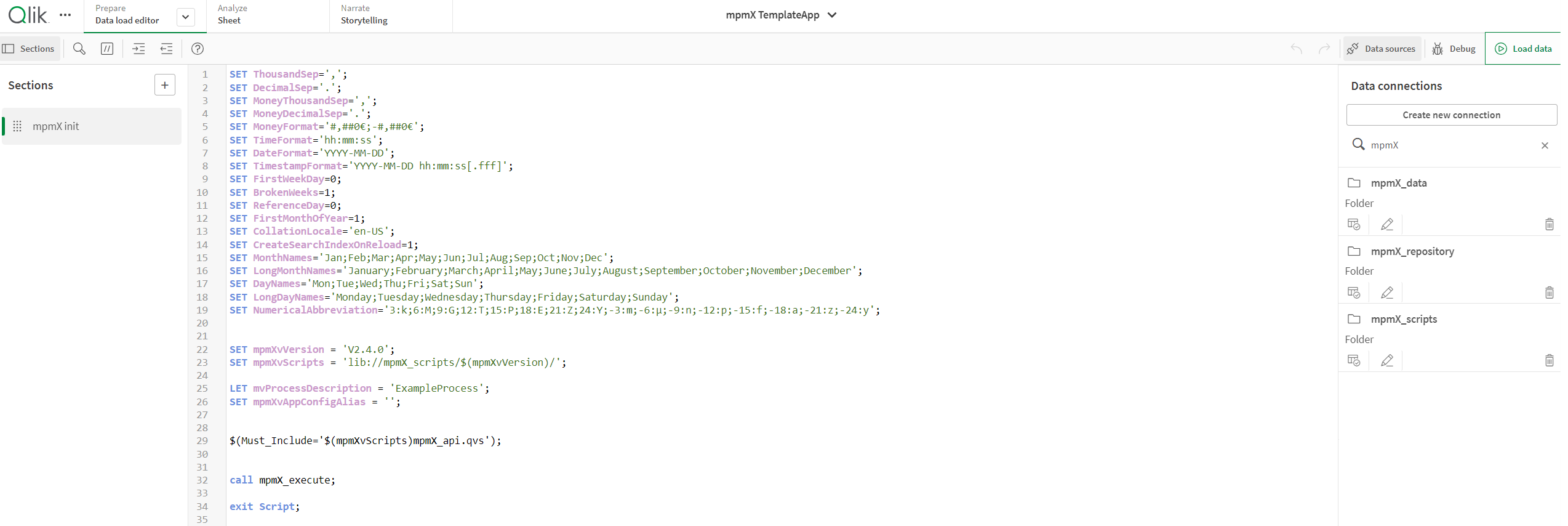Click the Data connections heading
This screenshot has width=1568, height=526.
(1396, 86)
